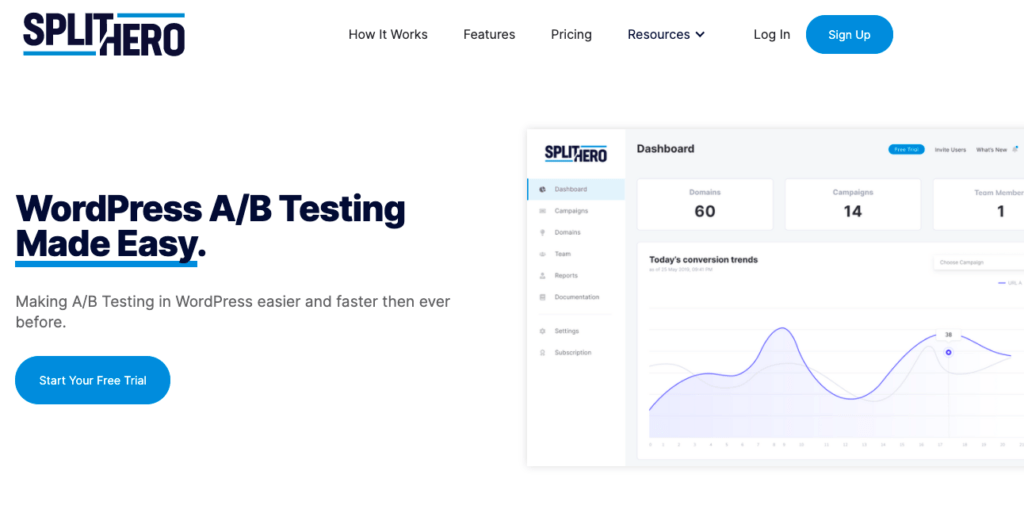Viewport: 1024px width, 509px height.
Task: Click the notification icon beside What's New
Action: 1016,149
